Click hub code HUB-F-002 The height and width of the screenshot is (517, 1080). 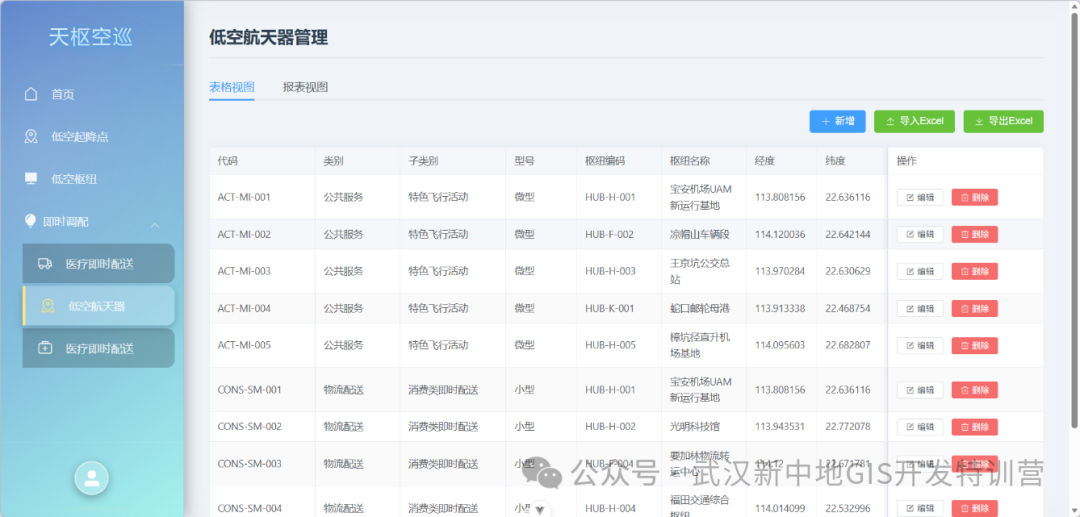point(610,234)
